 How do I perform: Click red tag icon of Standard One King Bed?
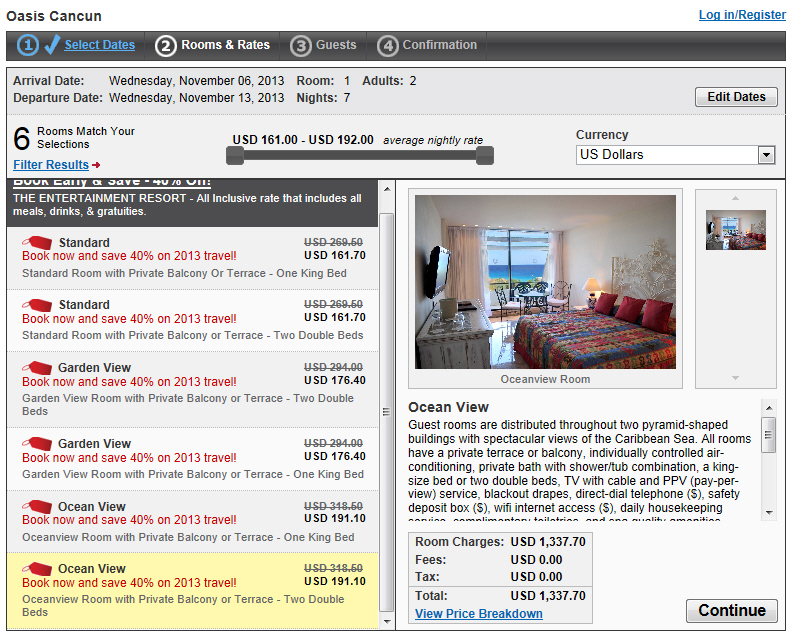pyautogui.click(x=37, y=242)
